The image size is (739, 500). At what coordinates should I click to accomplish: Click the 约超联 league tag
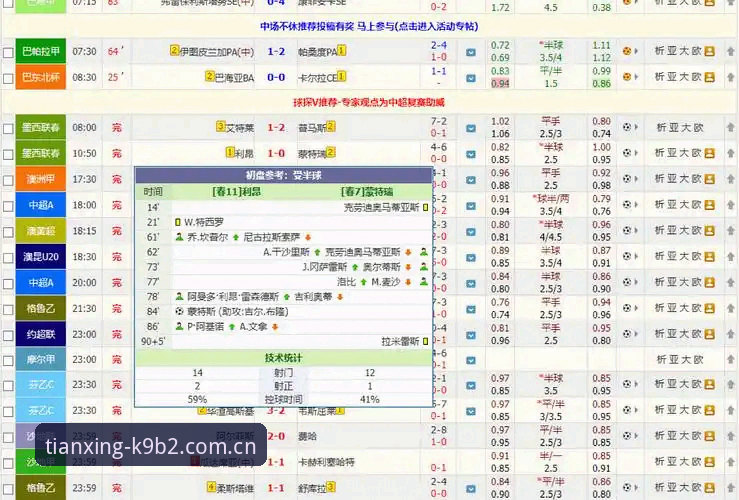(41, 334)
